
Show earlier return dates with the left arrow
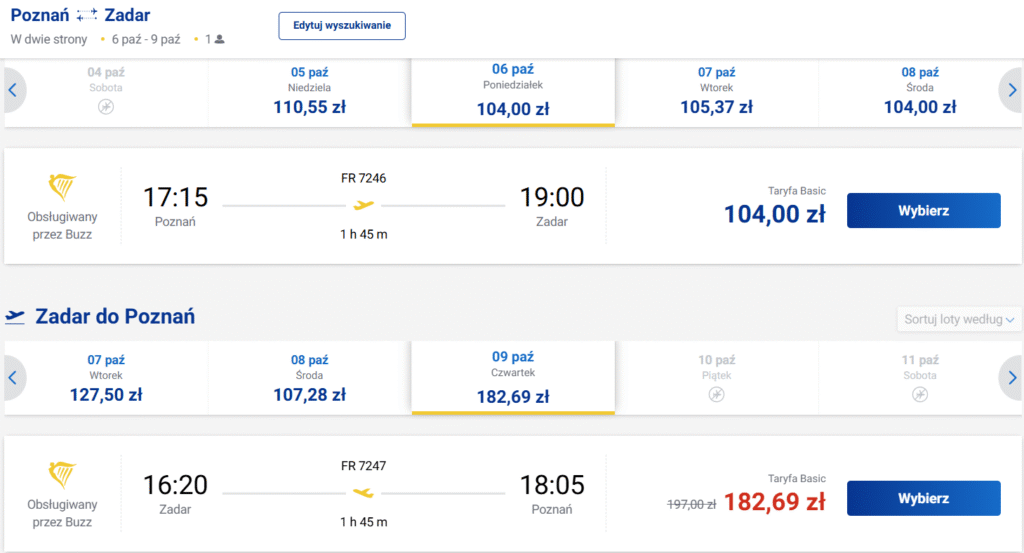[x=12, y=377]
